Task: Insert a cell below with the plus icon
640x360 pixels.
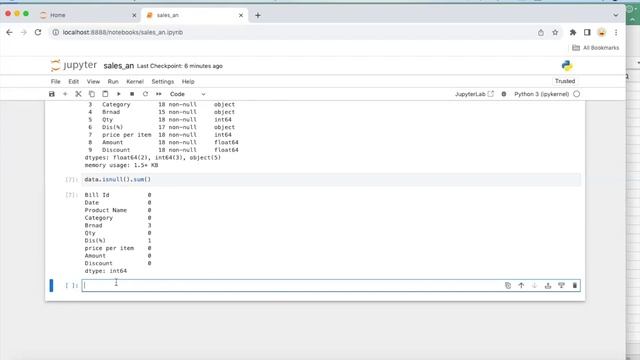Action: pyautogui.click(x=65, y=94)
